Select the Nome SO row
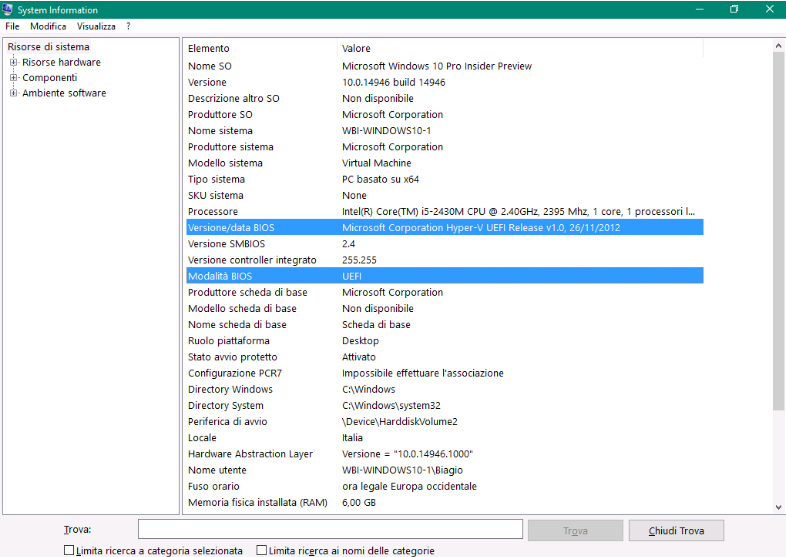 pos(445,66)
